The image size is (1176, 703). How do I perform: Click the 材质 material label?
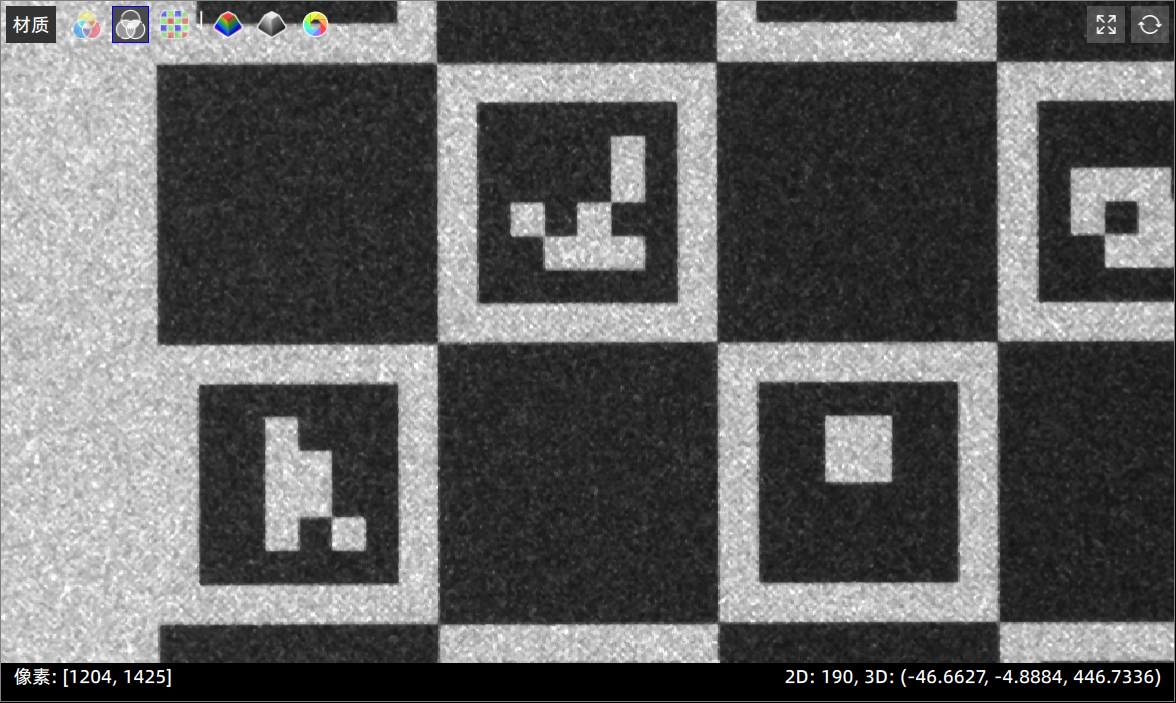pyautogui.click(x=31, y=25)
